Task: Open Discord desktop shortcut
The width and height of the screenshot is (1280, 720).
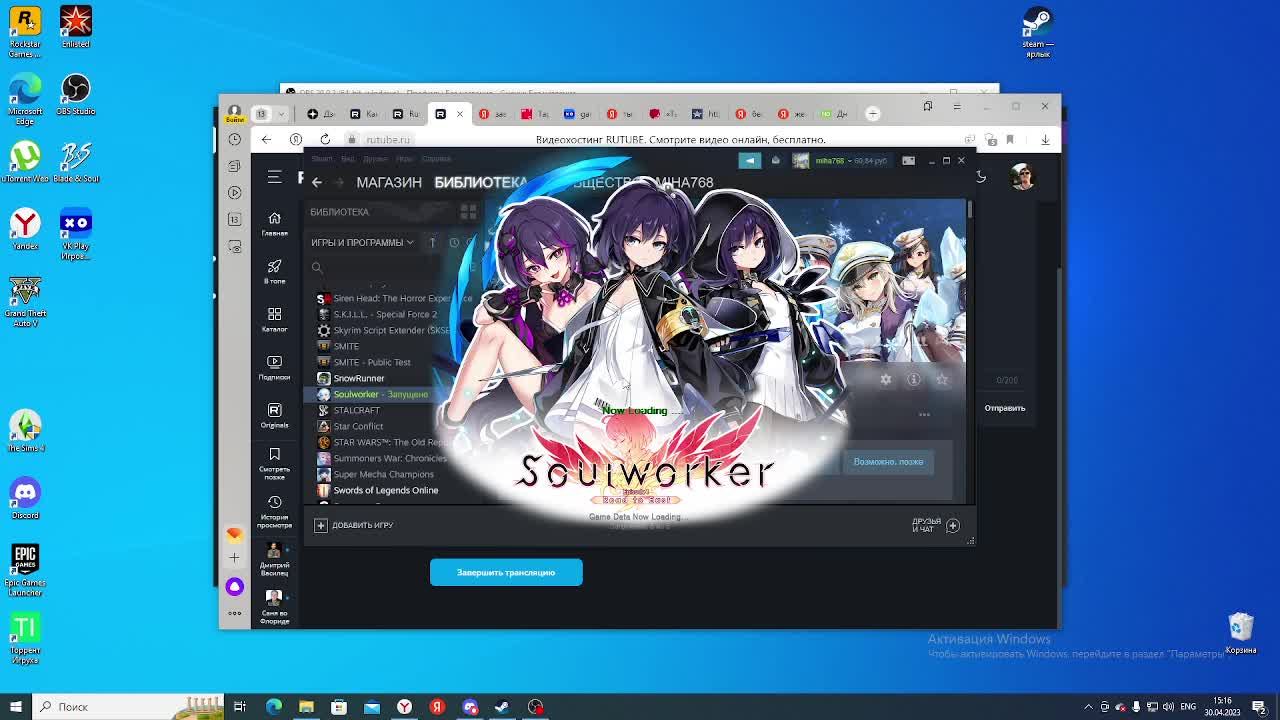Action: 25,497
